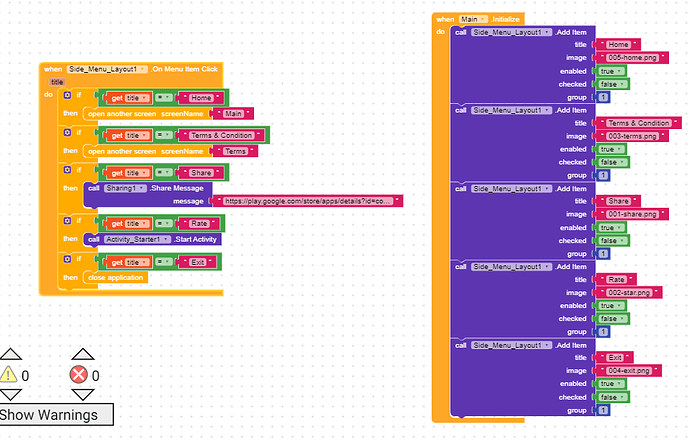690x440 pixels.
Task: Click down arrow below the warning icon
Action: [9, 396]
